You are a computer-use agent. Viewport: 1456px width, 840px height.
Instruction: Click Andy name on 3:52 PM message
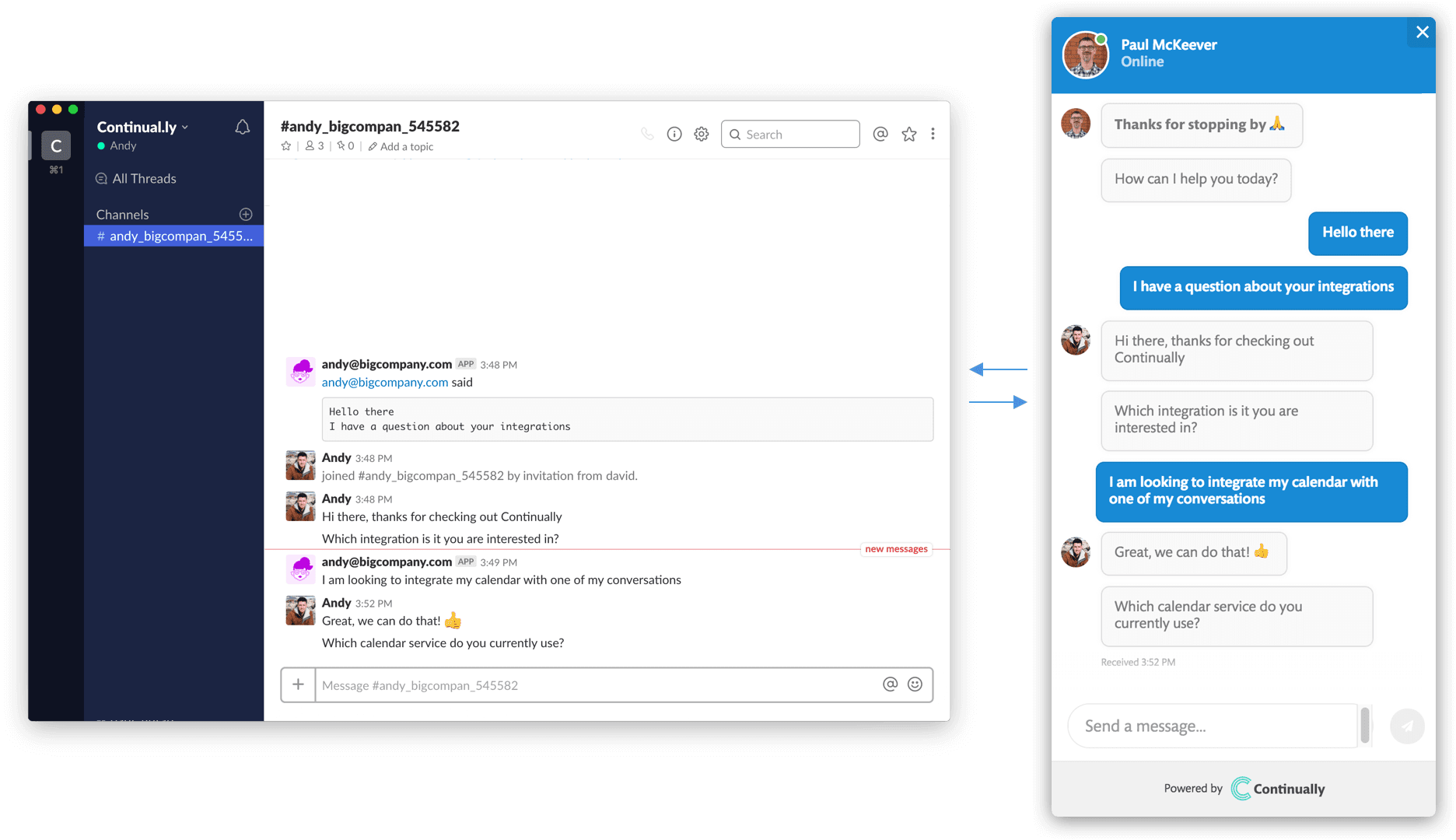coord(337,603)
